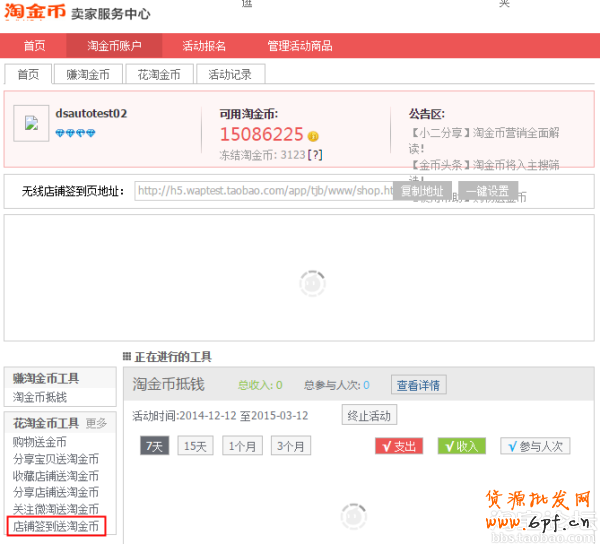This screenshot has width=600, height=544.
Task: Switch to the 活动记录 tab
Action: pyautogui.click(x=231, y=74)
